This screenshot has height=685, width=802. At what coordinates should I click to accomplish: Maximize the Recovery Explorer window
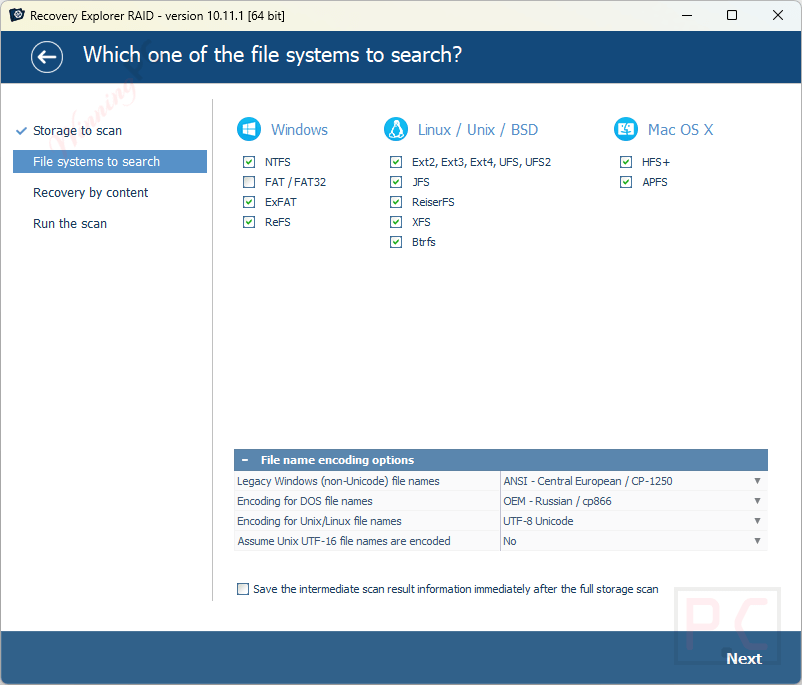coord(732,15)
